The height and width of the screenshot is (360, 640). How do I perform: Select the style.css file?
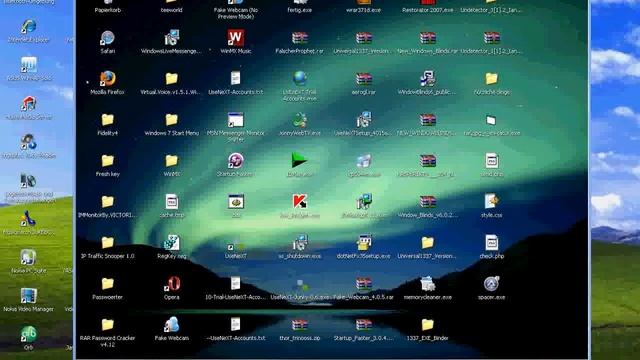click(491, 201)
